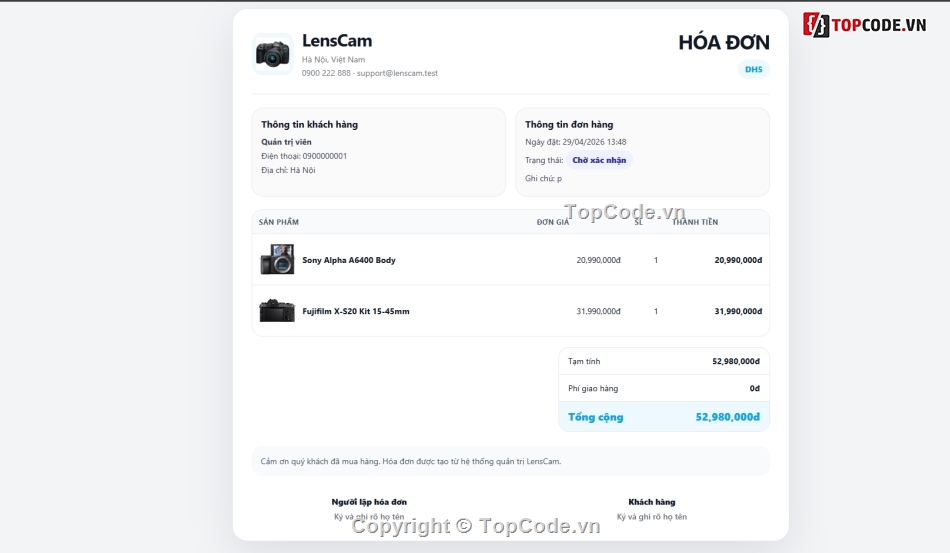Image resolution: width=950 pixels, height=553 pixels.
Task: Click the SẢN PHẨM column header
Action: coord(279,222)
